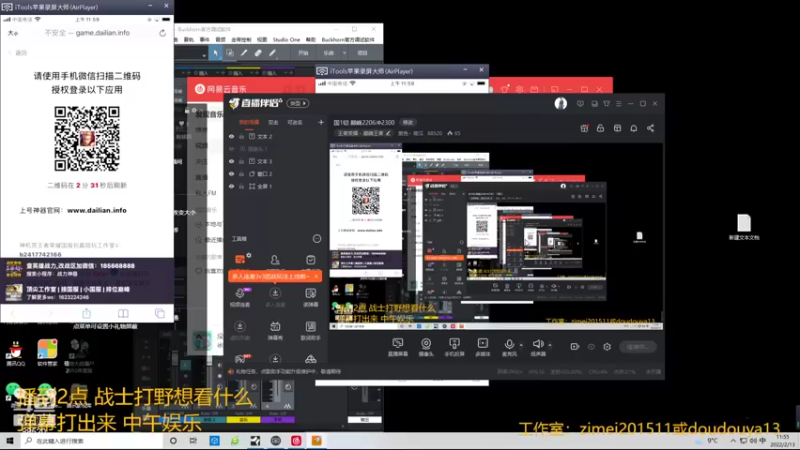Open tabs icon in phone browser bar
This screenshot has height=450, width=800.
[160, 313]
